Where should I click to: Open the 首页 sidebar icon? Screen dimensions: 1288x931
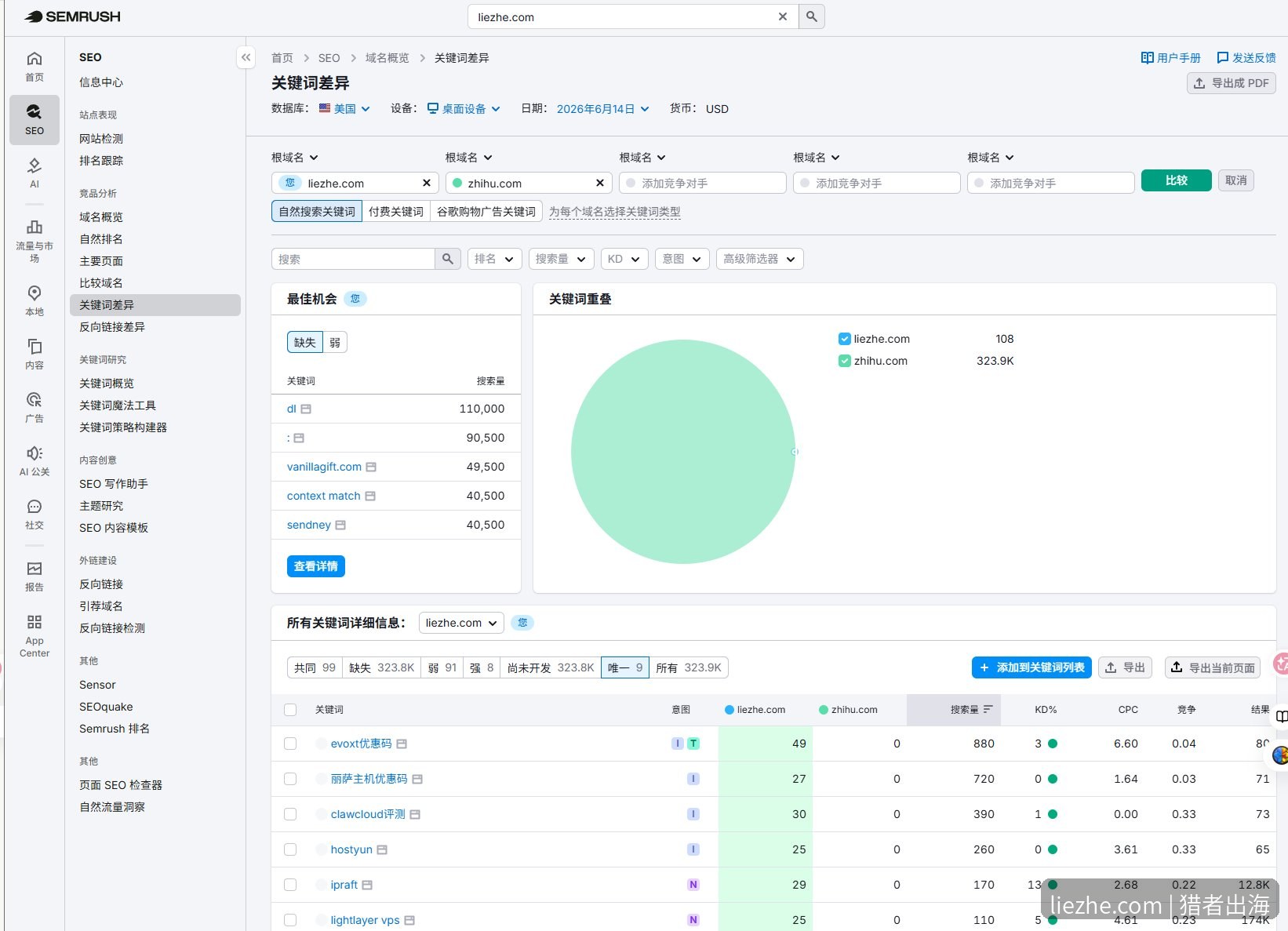coord(35,67)
